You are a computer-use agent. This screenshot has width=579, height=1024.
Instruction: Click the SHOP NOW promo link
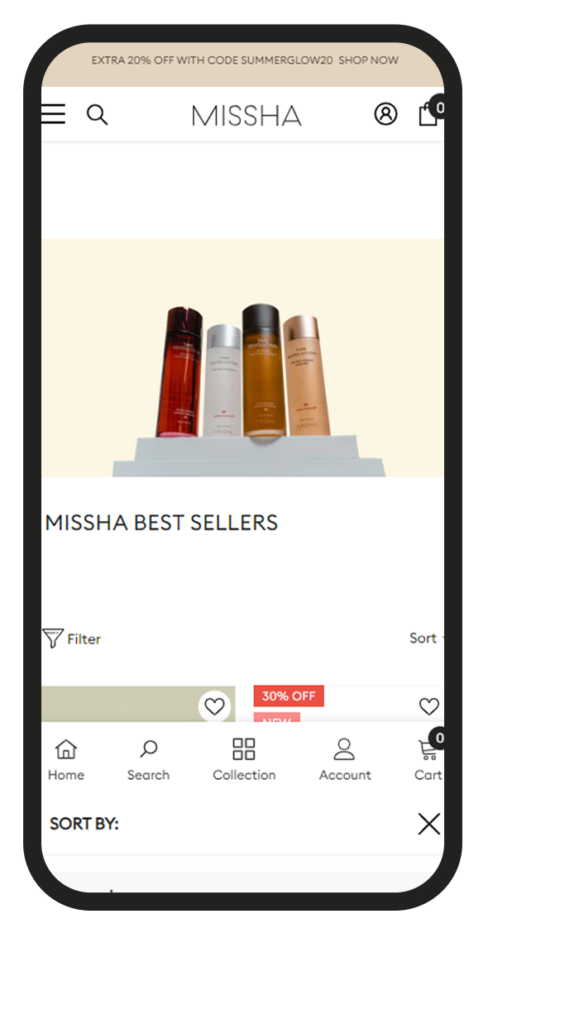click(x=368, y=60)
